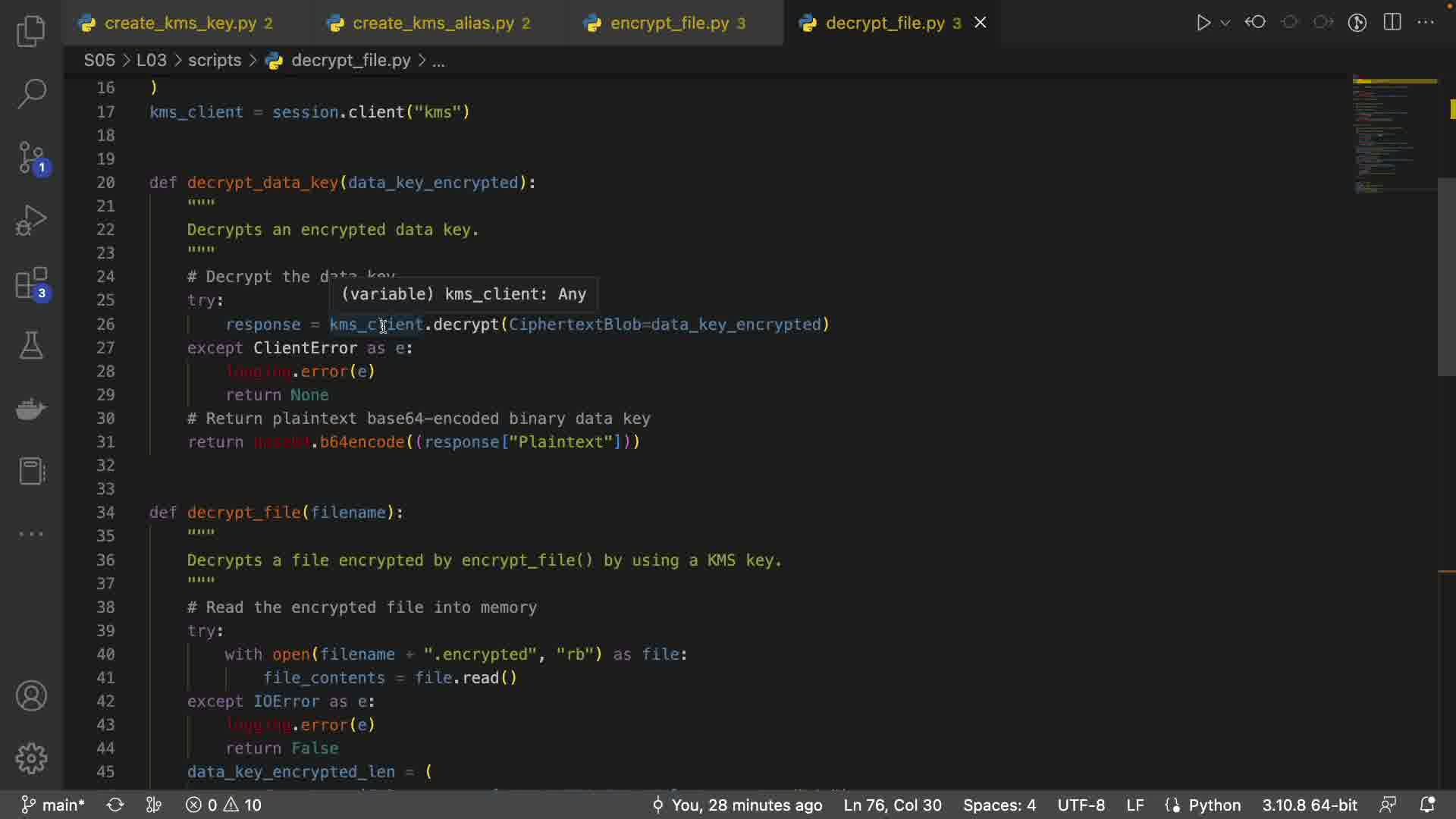Image resolution: width=1456 pixels, height=819 pixels.
Task: Open the Explorer view in activity bar
Action: click(x=31, y=32)
